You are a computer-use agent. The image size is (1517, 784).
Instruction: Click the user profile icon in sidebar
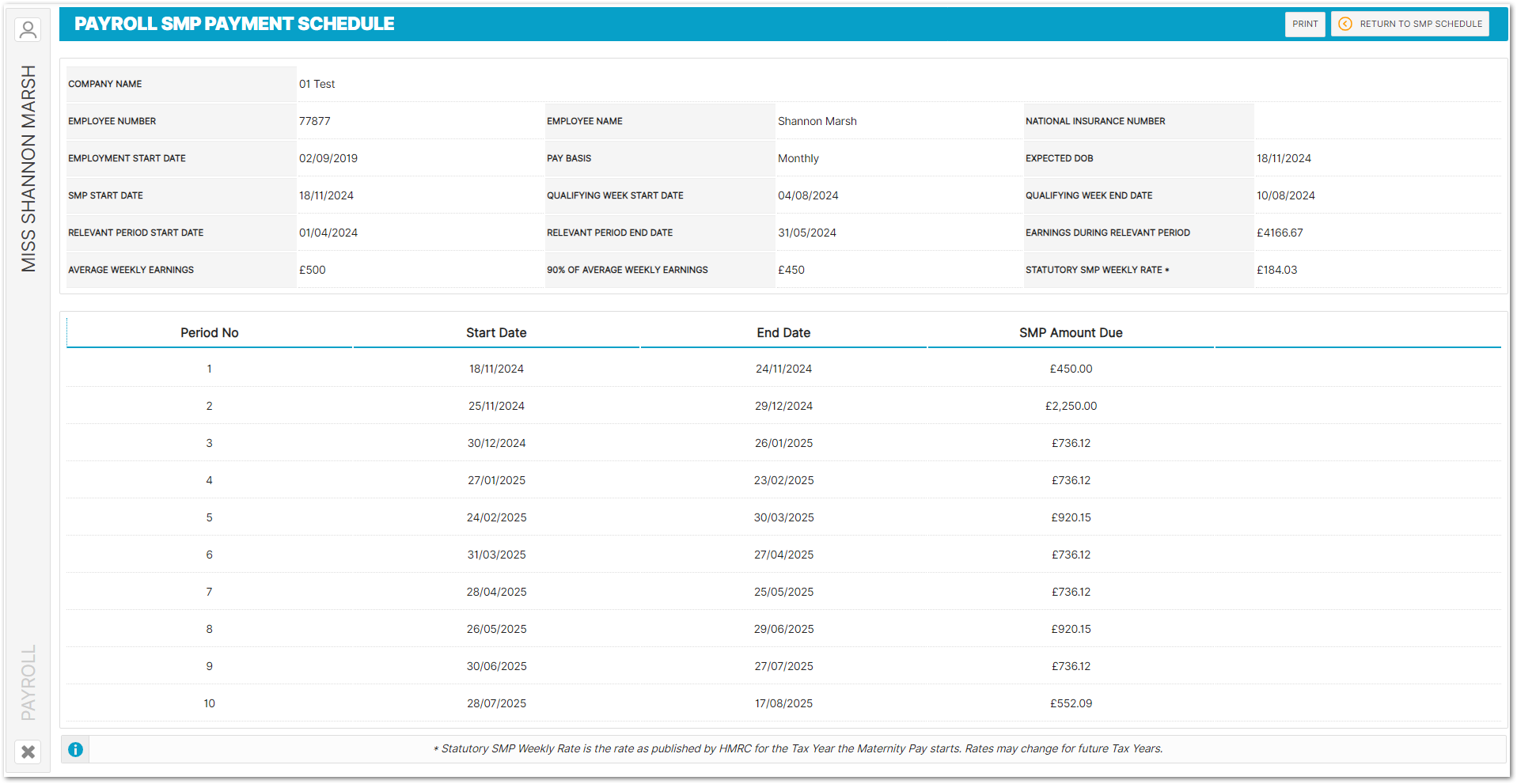tap(28, 30)
